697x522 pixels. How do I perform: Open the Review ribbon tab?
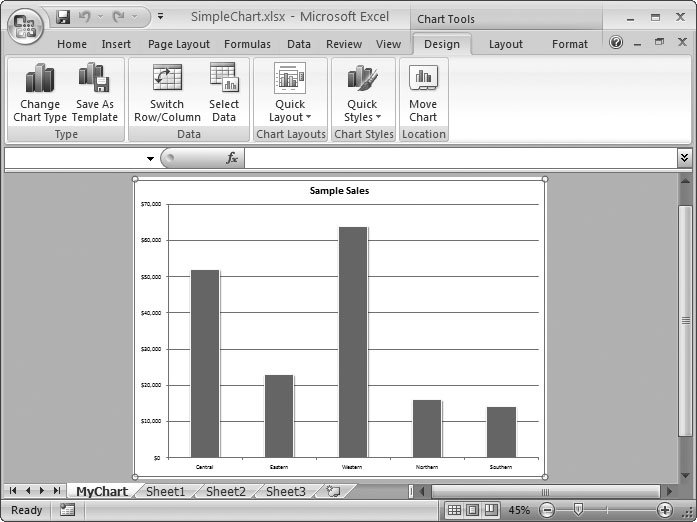tap(344, 44)
